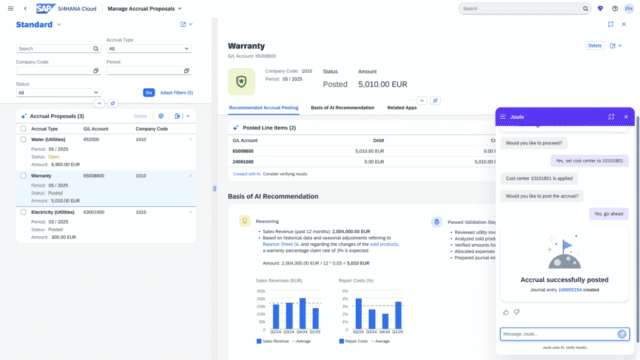
Task: Click the SAP logo
Action: tap(45, 8)
